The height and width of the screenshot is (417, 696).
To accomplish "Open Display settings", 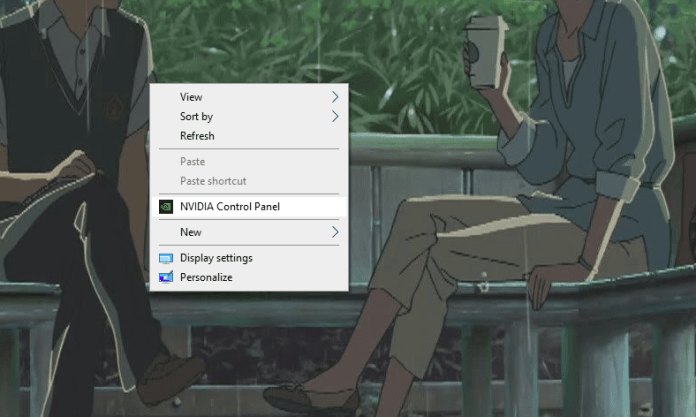I will pyautogui.click(x=249, y=258).
